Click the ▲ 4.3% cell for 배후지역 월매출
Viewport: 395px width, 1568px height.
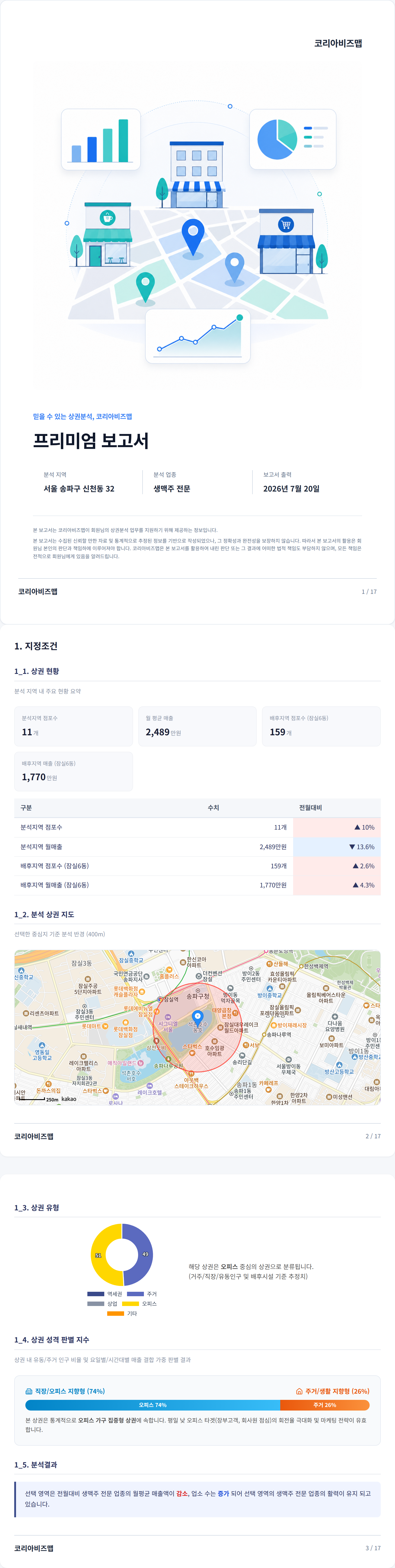337,885
